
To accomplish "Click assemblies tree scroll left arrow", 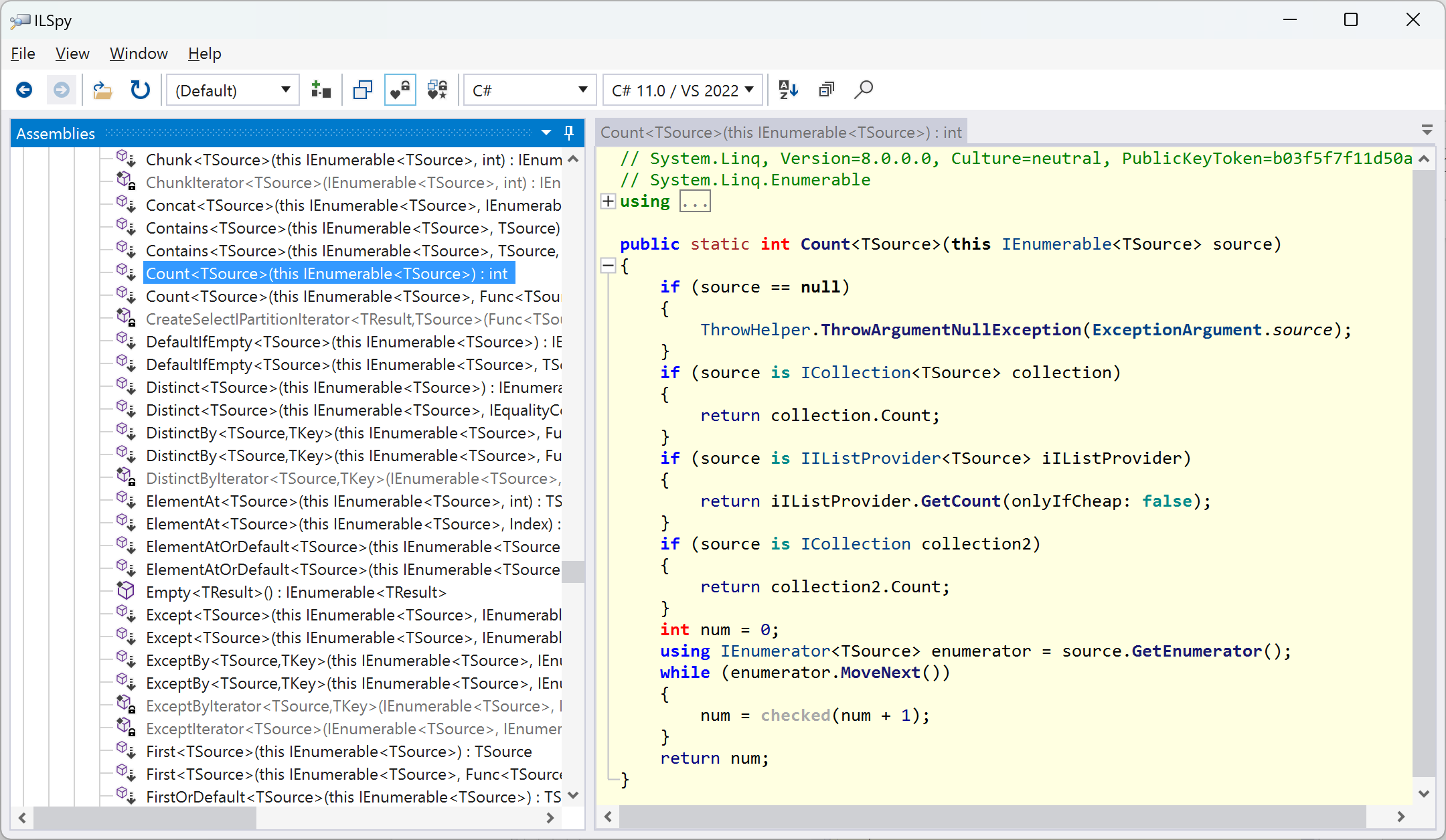I will [22, 817].
